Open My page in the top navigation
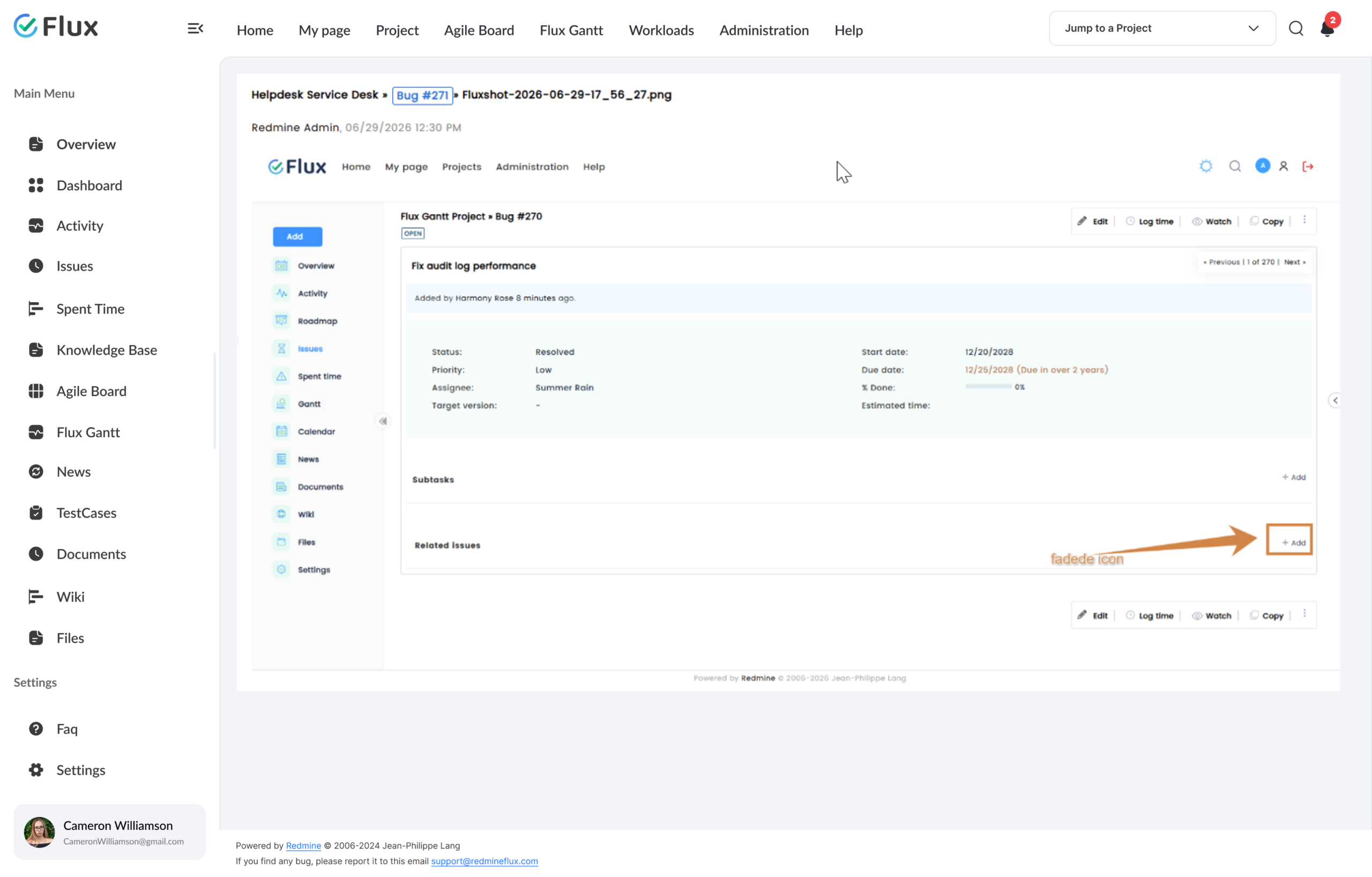1372x877 pixels. pyautogui.click(x=324, y=30)
